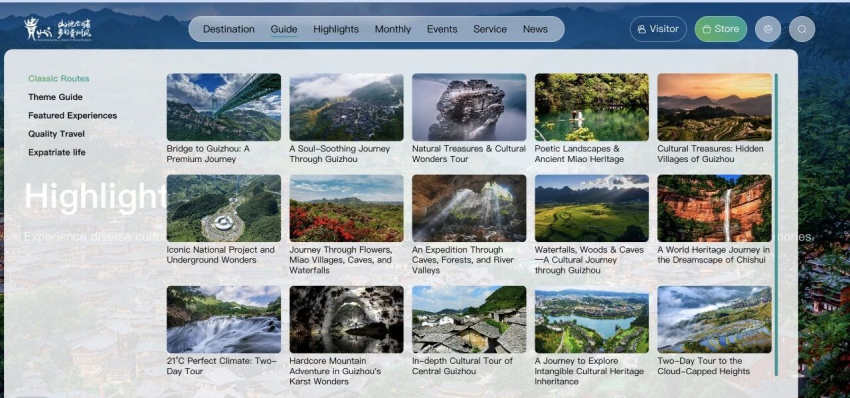This screenshot has width=850, height=398.
Task: Open Hardcore Mountain Adventure route link
Action: (x=335, y=371)
